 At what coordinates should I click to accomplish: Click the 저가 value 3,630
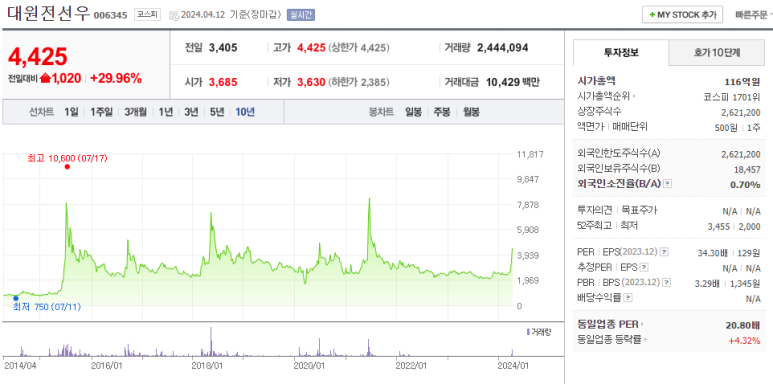coord(311,82)
